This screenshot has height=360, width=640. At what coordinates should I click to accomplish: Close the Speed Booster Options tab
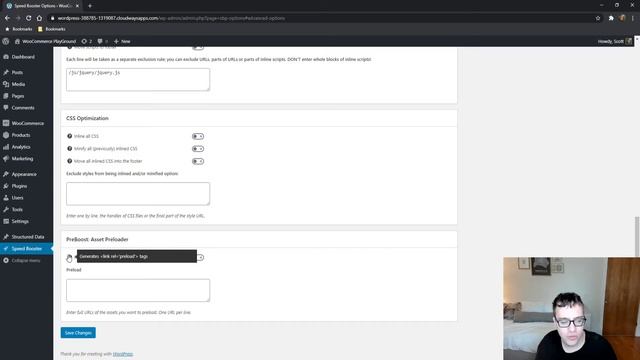pos(77,6)
